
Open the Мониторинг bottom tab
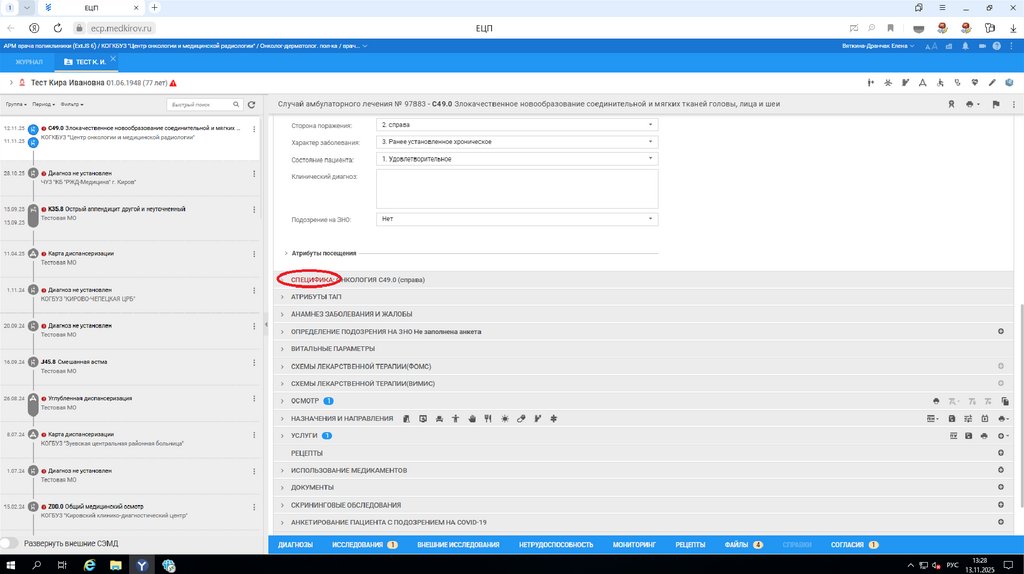click(634, 545)
